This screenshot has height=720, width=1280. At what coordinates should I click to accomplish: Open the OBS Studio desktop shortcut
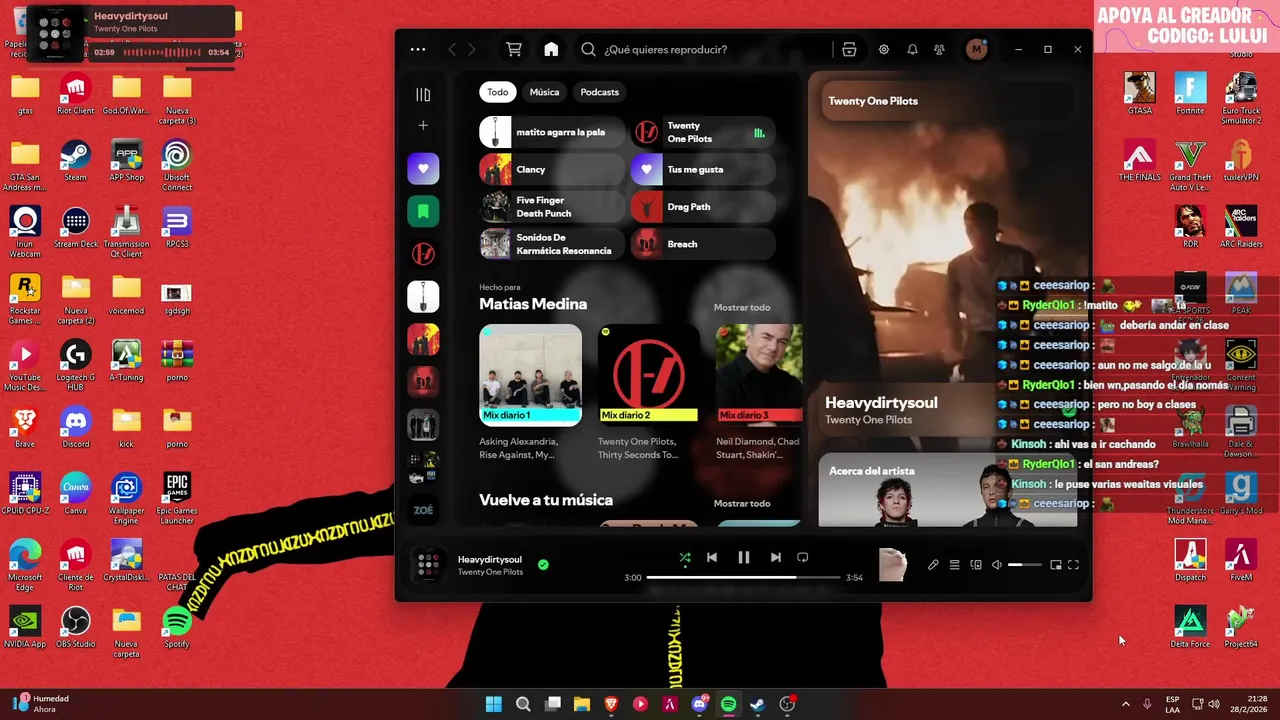coord(75,626)
